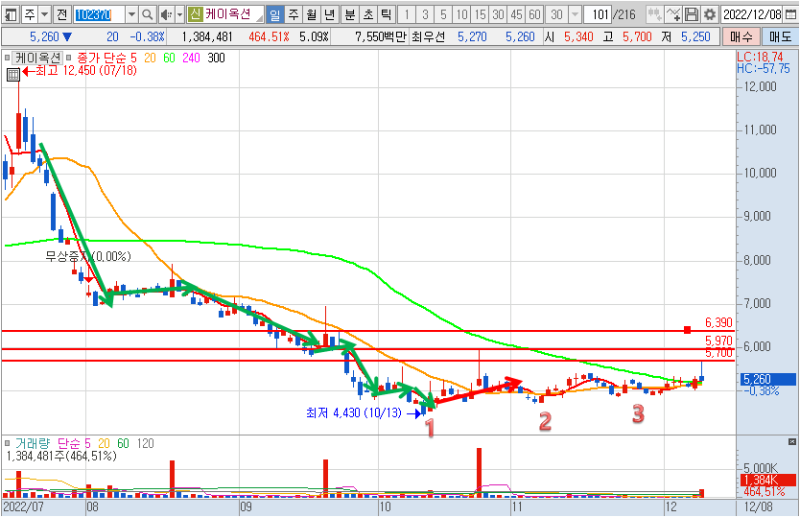
Task: Click the 종가 단순 moving average label
Action: tap(102, 58)
